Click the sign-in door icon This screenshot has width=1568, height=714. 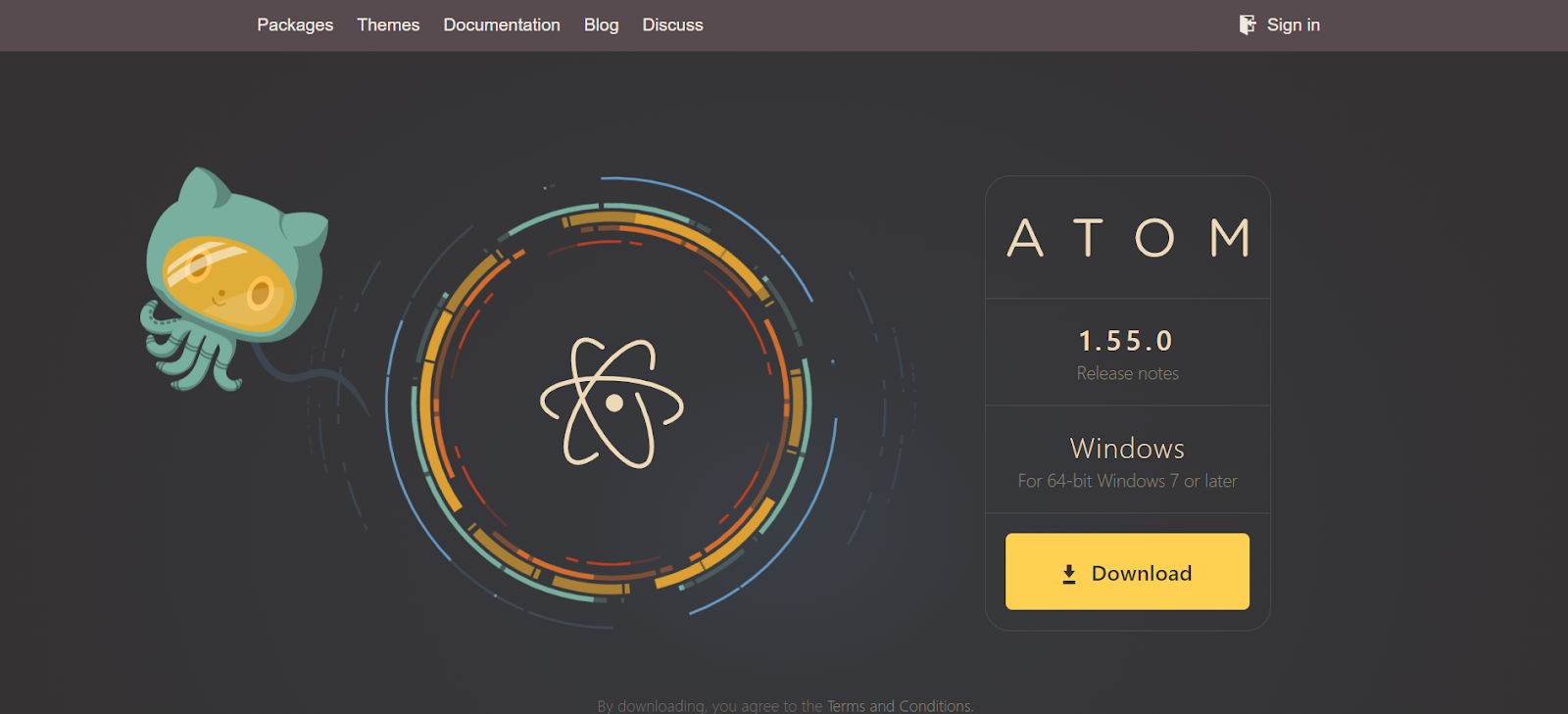click(1248, 24)
